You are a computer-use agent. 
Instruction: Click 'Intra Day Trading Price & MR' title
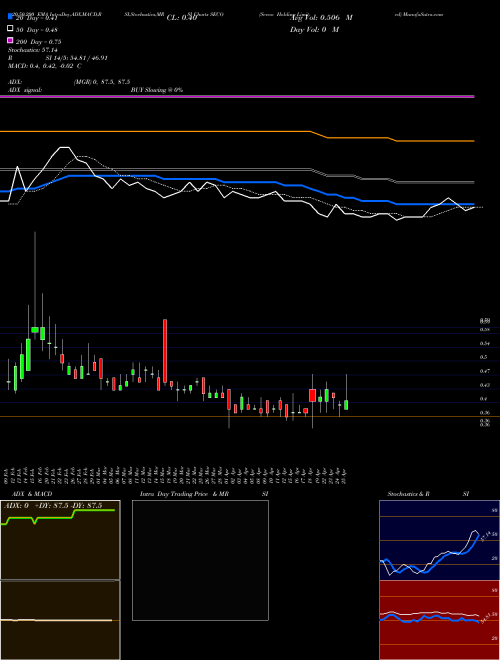pos(184,494)
